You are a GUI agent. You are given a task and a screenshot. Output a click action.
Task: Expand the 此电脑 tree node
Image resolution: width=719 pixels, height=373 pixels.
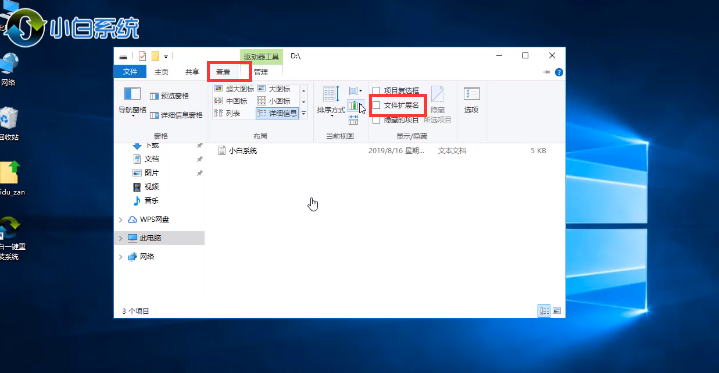coord(121,238)
